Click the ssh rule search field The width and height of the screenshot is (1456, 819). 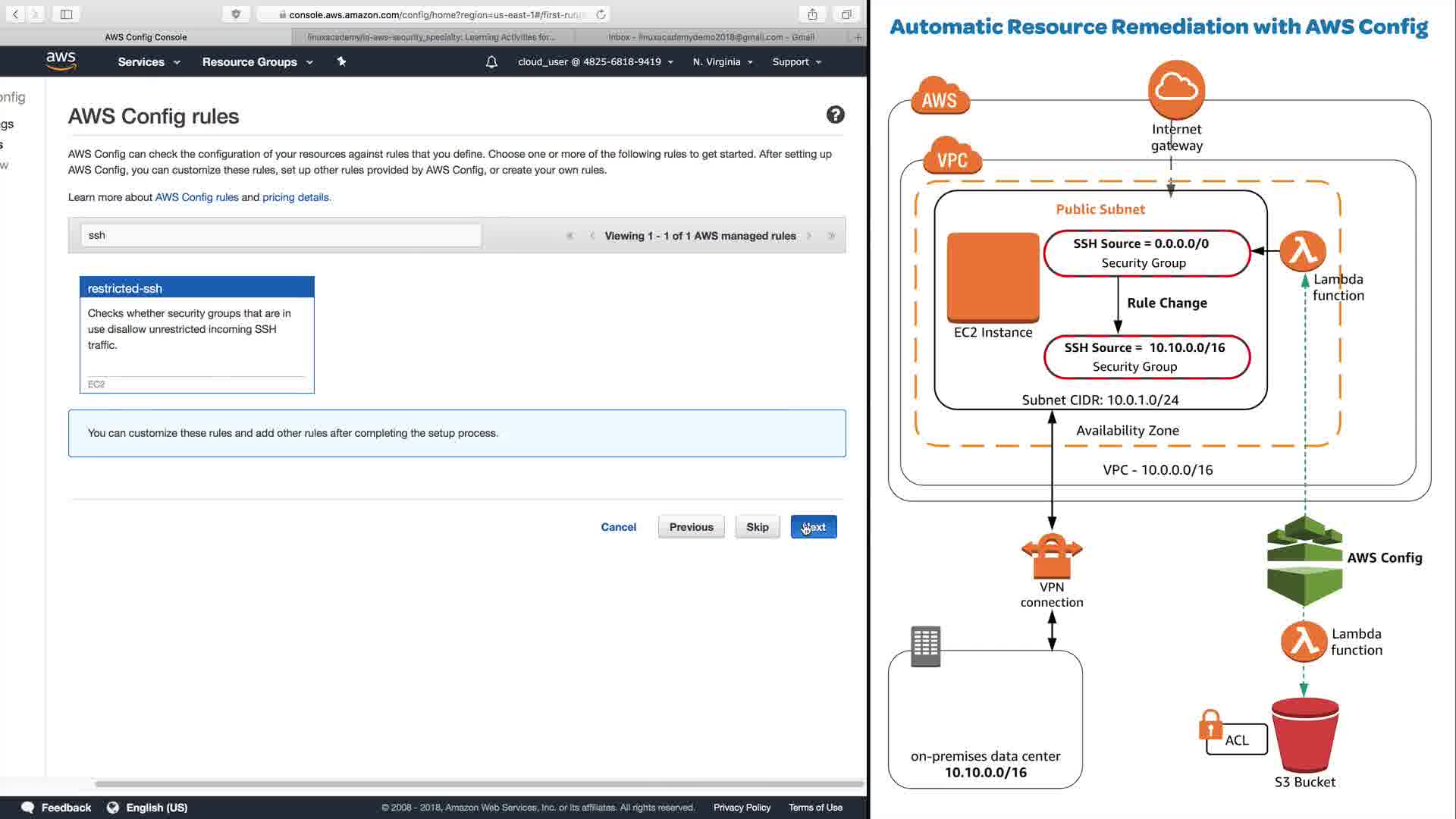281,235
